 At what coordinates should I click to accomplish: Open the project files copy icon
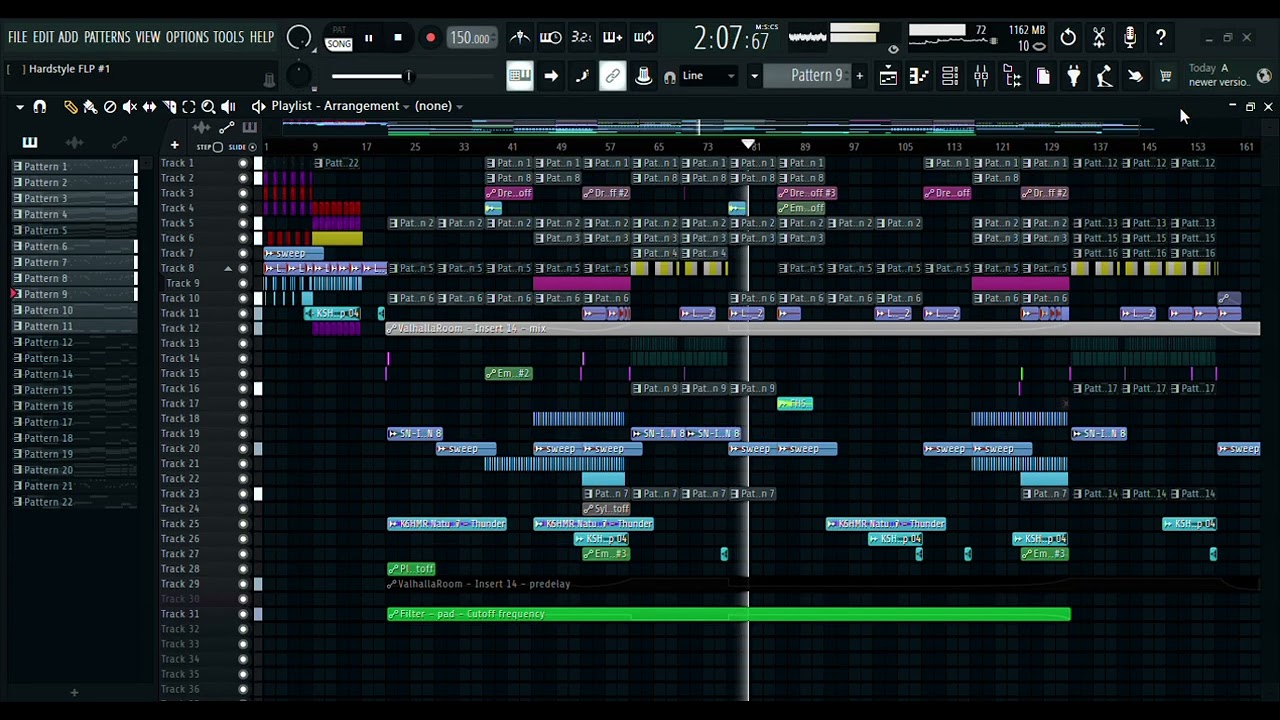tap(1043, 76)
